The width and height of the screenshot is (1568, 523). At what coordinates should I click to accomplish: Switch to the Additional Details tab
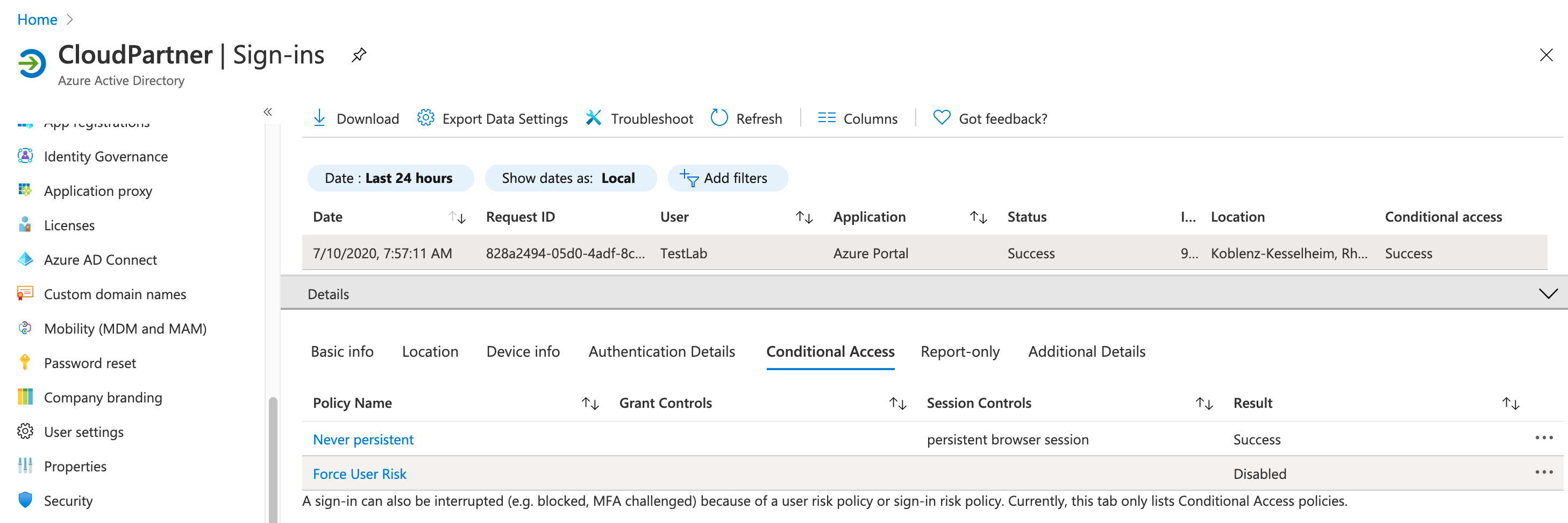(x=1087, y=351)
